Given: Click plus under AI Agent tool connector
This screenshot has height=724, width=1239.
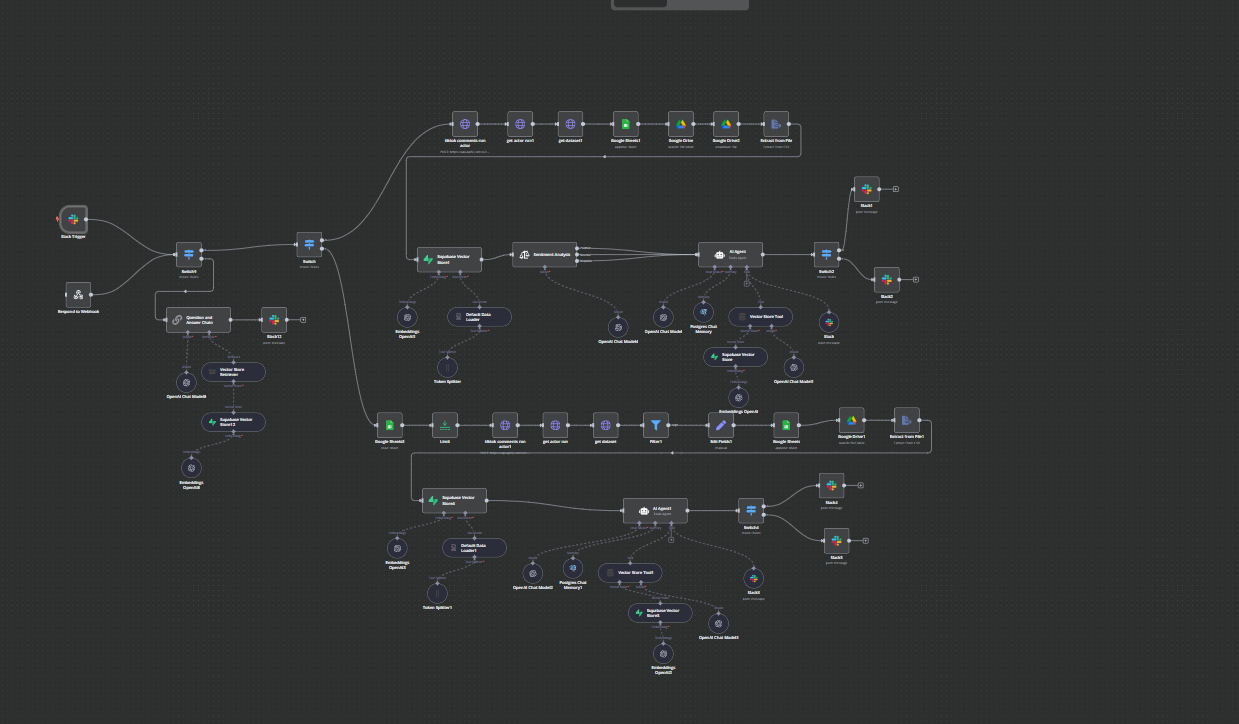Looking at the screenshot, I should [x=746, y=283].
